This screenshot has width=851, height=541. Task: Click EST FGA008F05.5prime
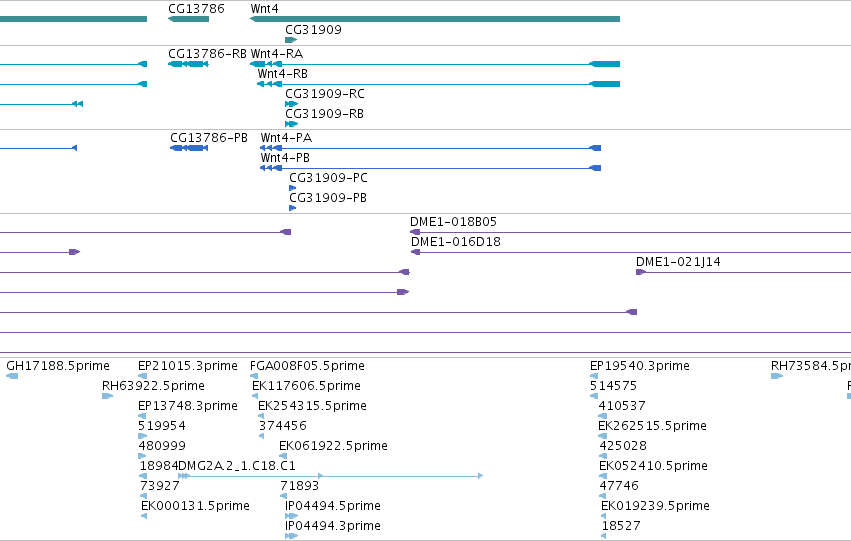click(x=307, y=366)
